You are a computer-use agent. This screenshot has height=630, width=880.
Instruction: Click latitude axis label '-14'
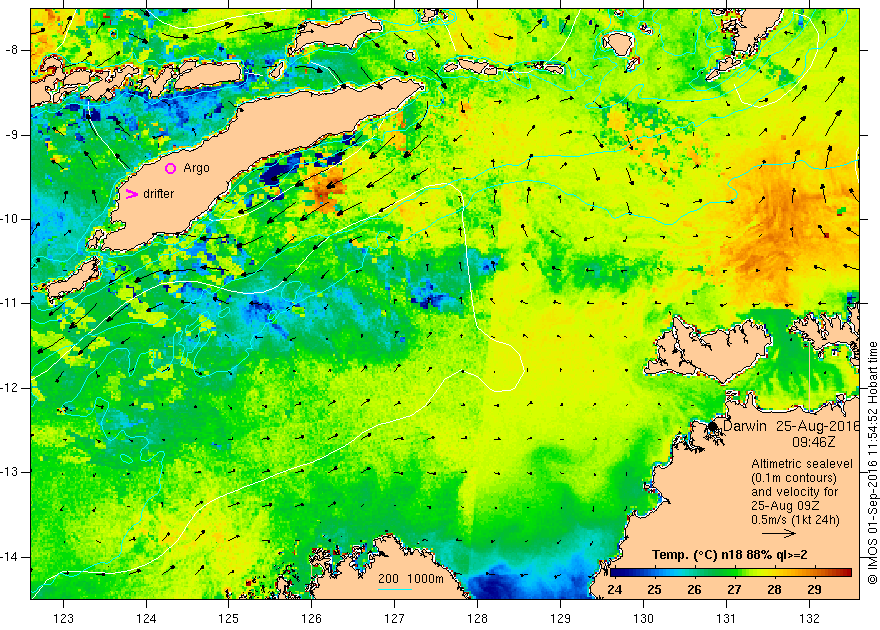(x=10, y=557)
